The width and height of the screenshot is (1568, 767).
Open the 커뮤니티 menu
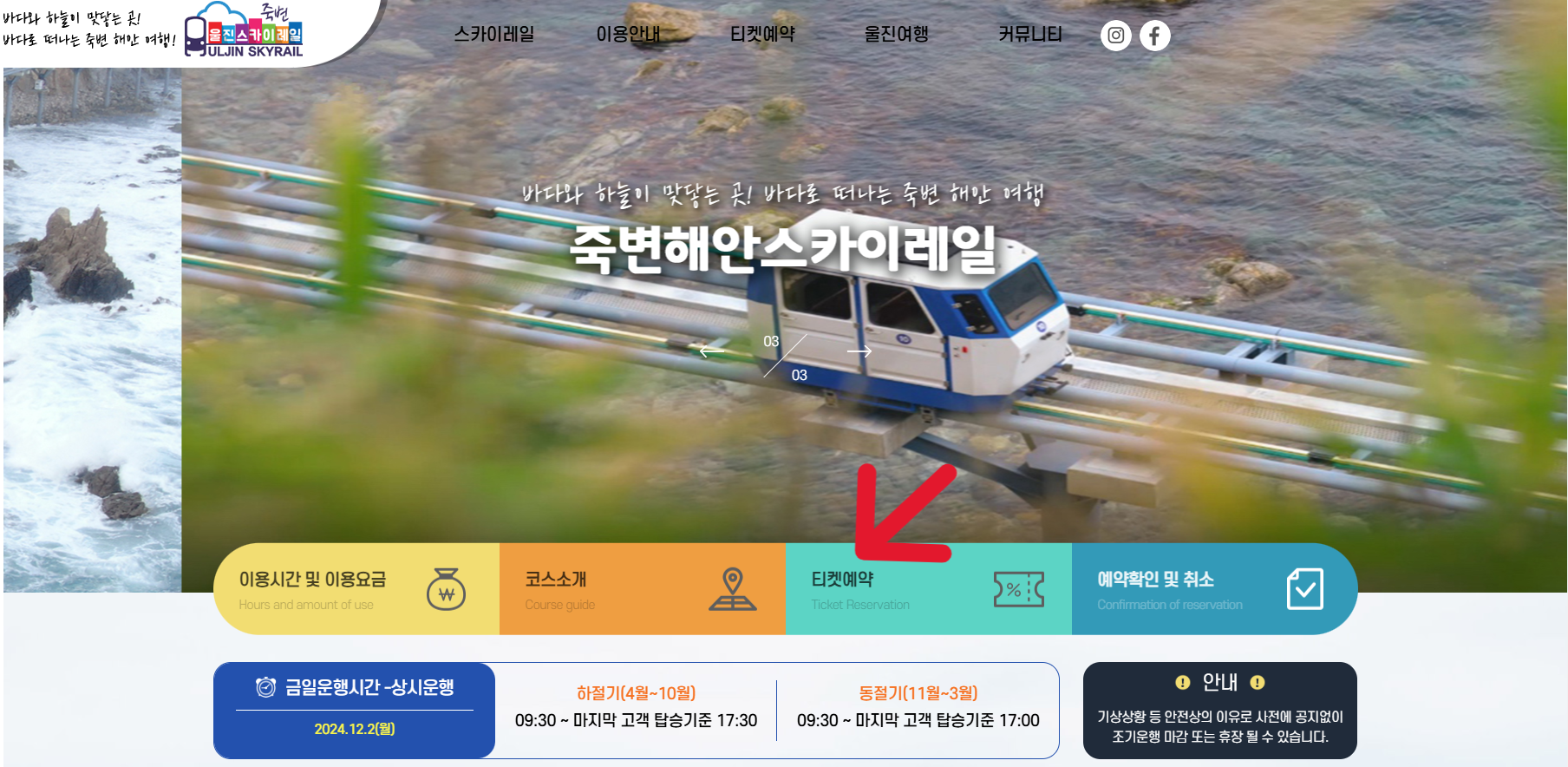[1030, 34]
